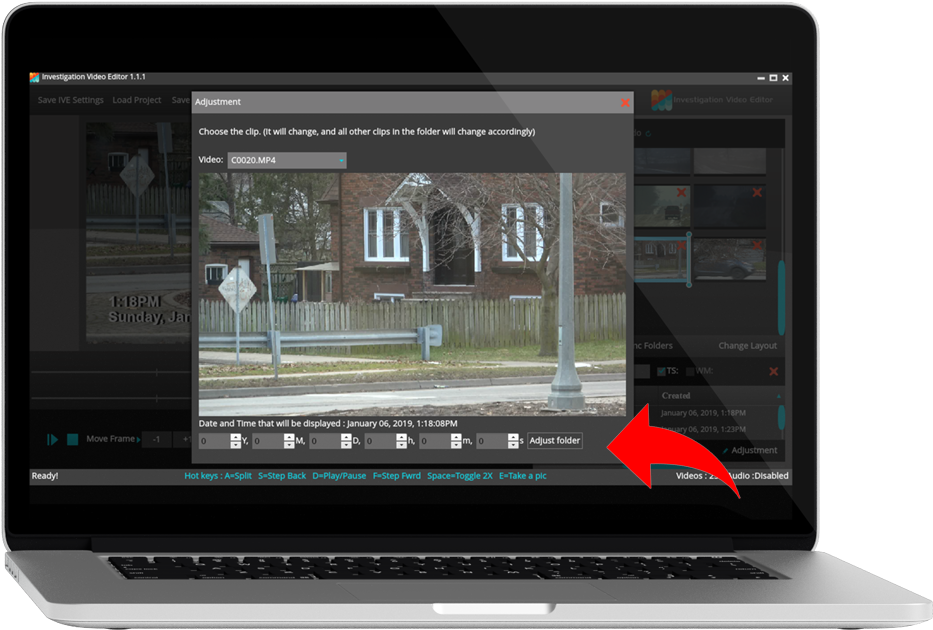
Task: Click Save IVE Settings menu item
Action: point(70,100)
